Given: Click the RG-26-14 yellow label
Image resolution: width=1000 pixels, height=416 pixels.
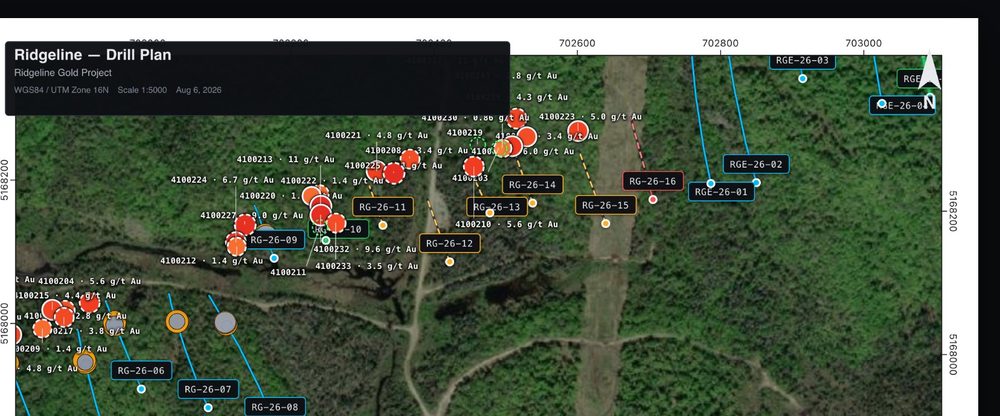Looking at the screenshot, I should point(533,185).
